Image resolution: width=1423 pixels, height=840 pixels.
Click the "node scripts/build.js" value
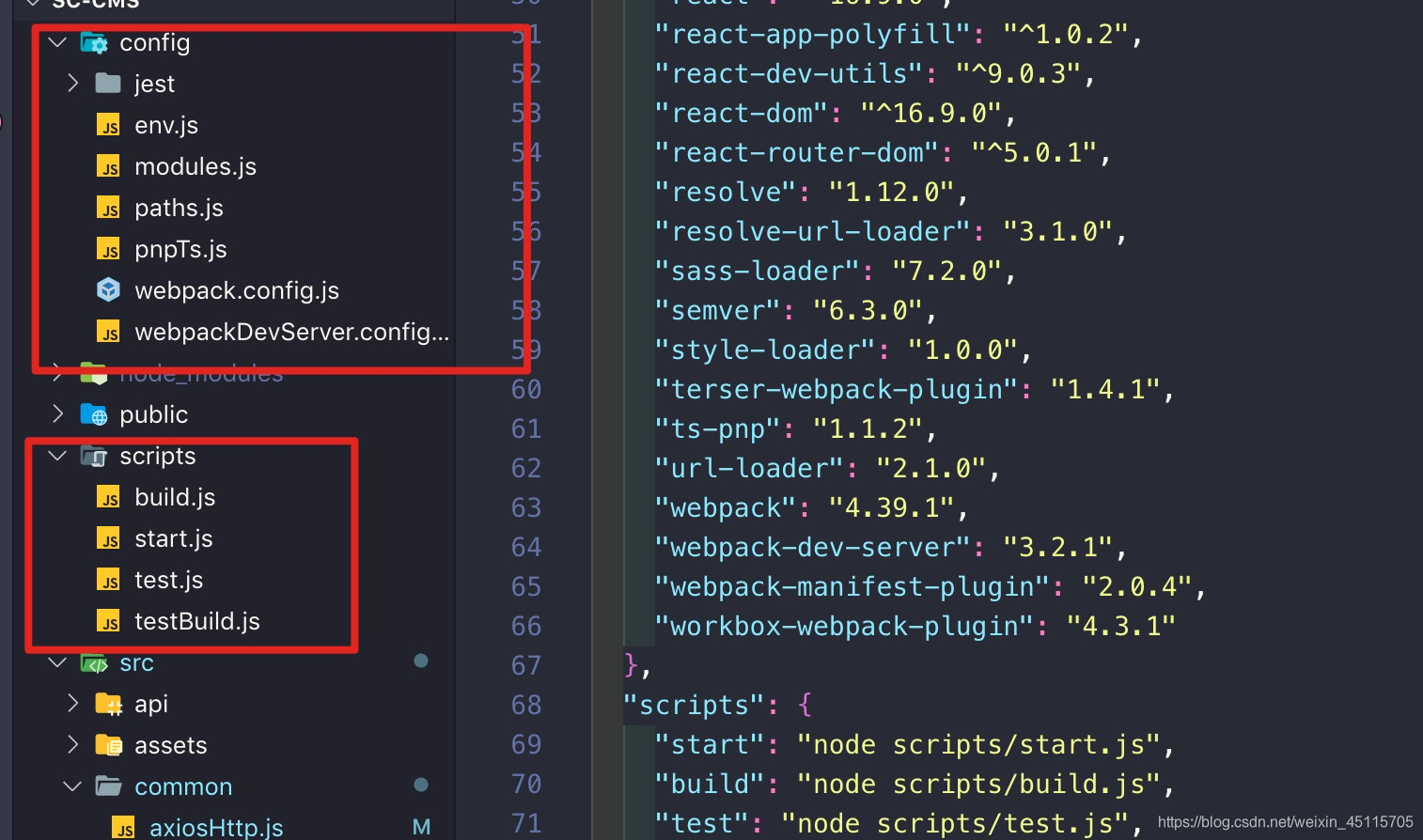tap(978, 784)
